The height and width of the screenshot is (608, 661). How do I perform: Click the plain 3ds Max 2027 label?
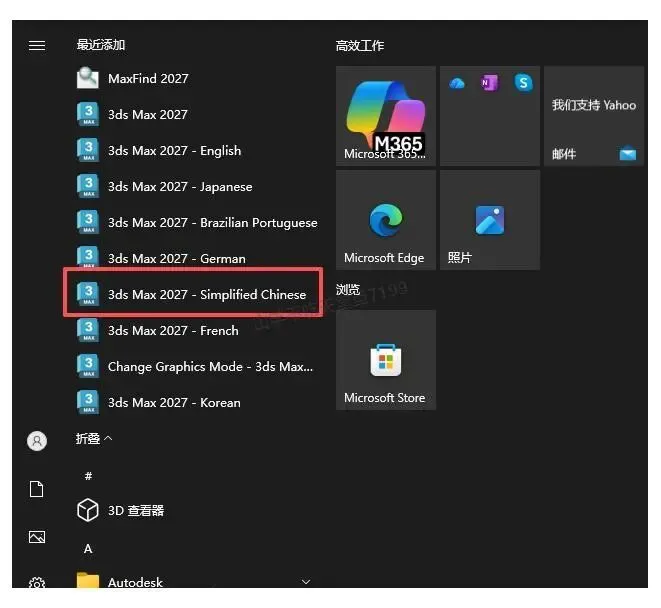[x=148, y=114]
